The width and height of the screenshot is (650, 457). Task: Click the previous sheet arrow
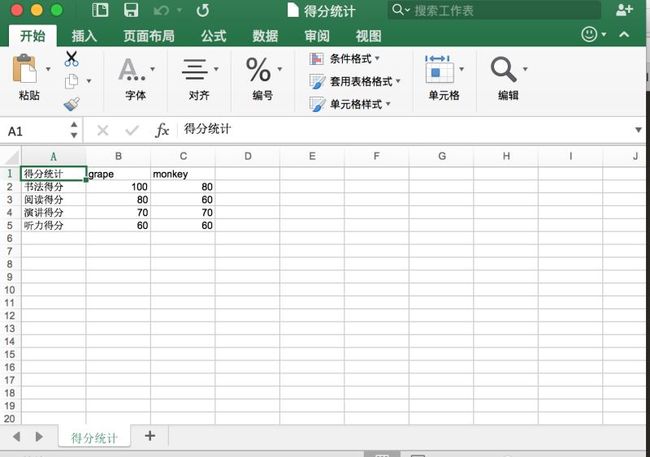(x=17, y=437)
